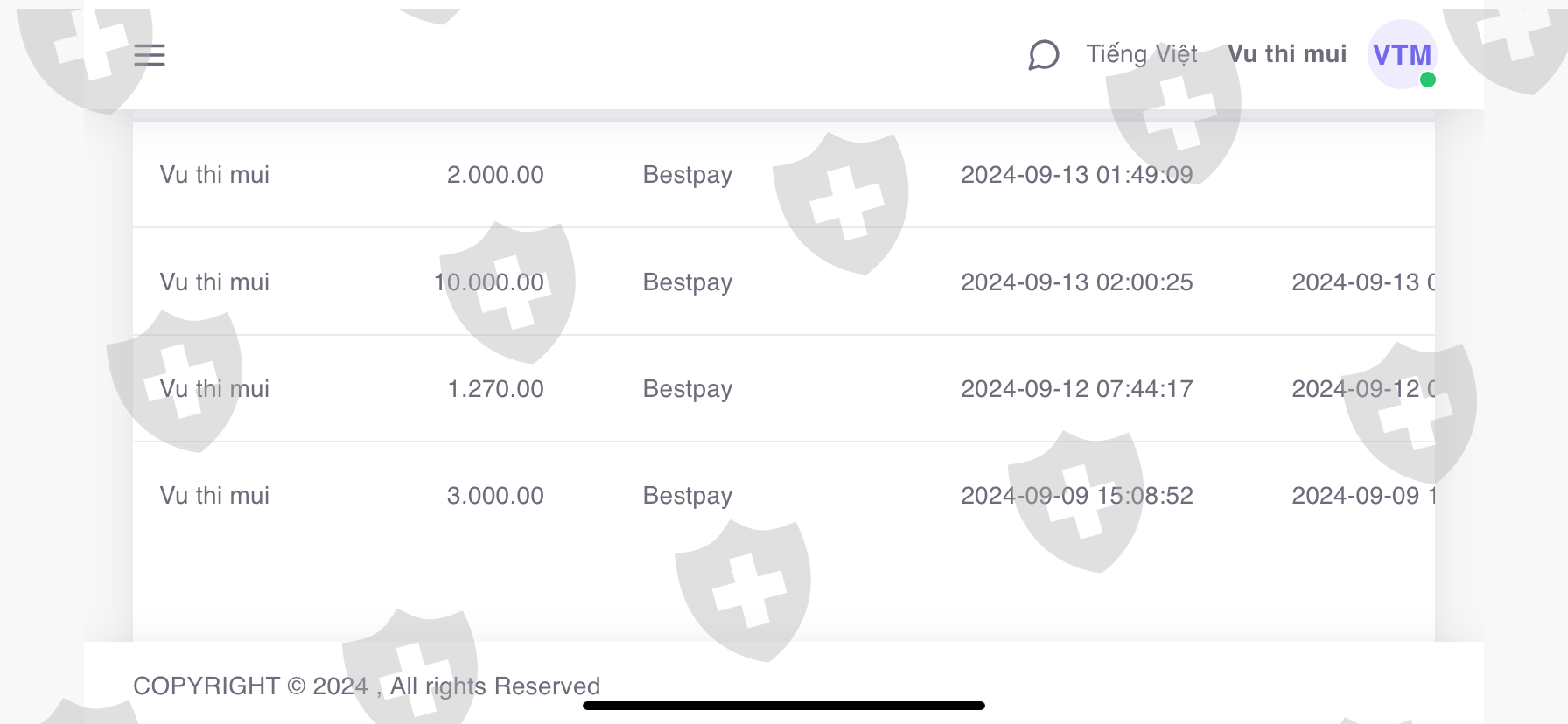1568x724 pixels.
Task: Click the 2024-09-13 02:00:25 timestamp
Action: point(1076,282)
